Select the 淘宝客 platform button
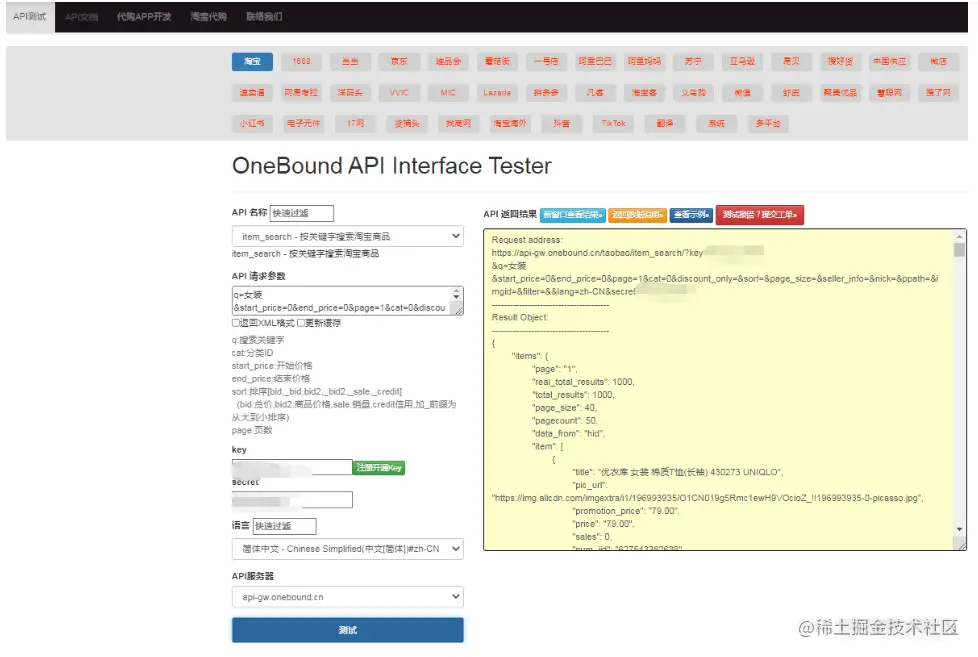This screenshot has height=657, width=978. (x=644, y=92)
